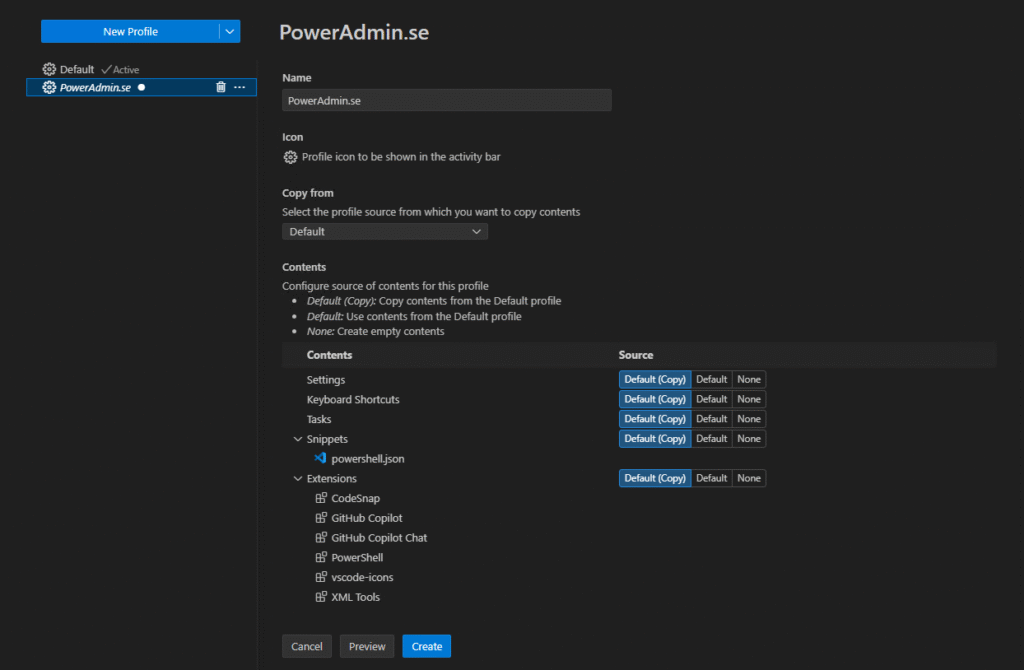Set Tasks source to Default (Copy)

tap(654, 419)
